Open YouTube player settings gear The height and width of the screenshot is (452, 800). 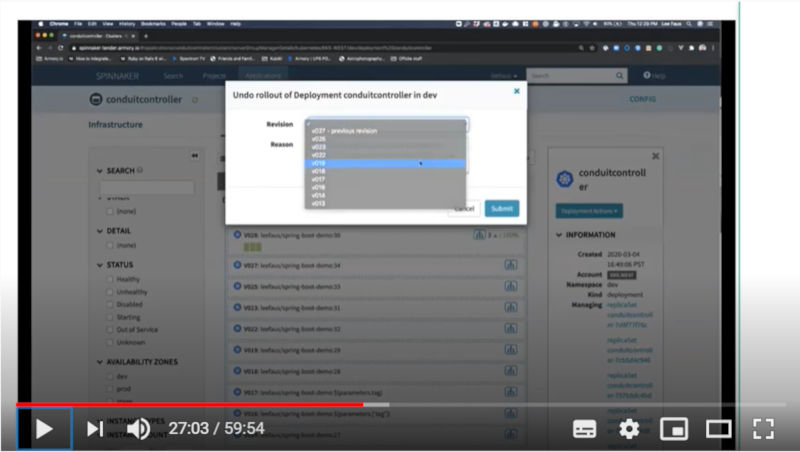pyautogui.click(x=629, y=429)
